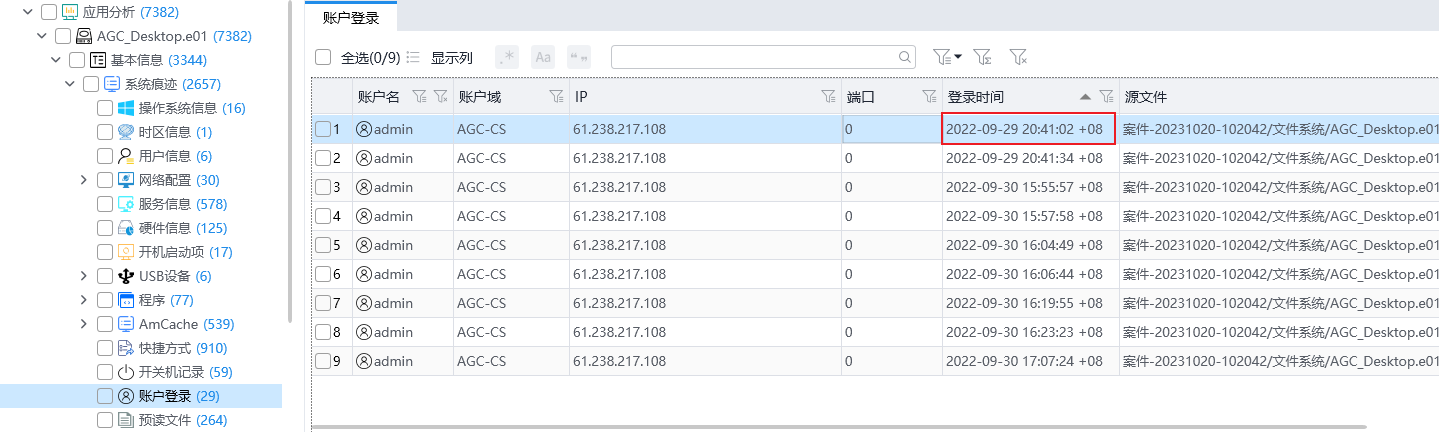Check the 操作系统信息 tree checkbox
Viewport: 1439px width, 432px height.
click(x=105, y=108)
